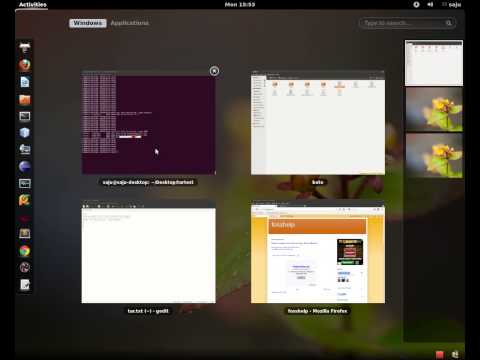The image size is (480, 360).
Task: Close the terminal window preview
Action: pyautogui.click(x=214, y=71)
